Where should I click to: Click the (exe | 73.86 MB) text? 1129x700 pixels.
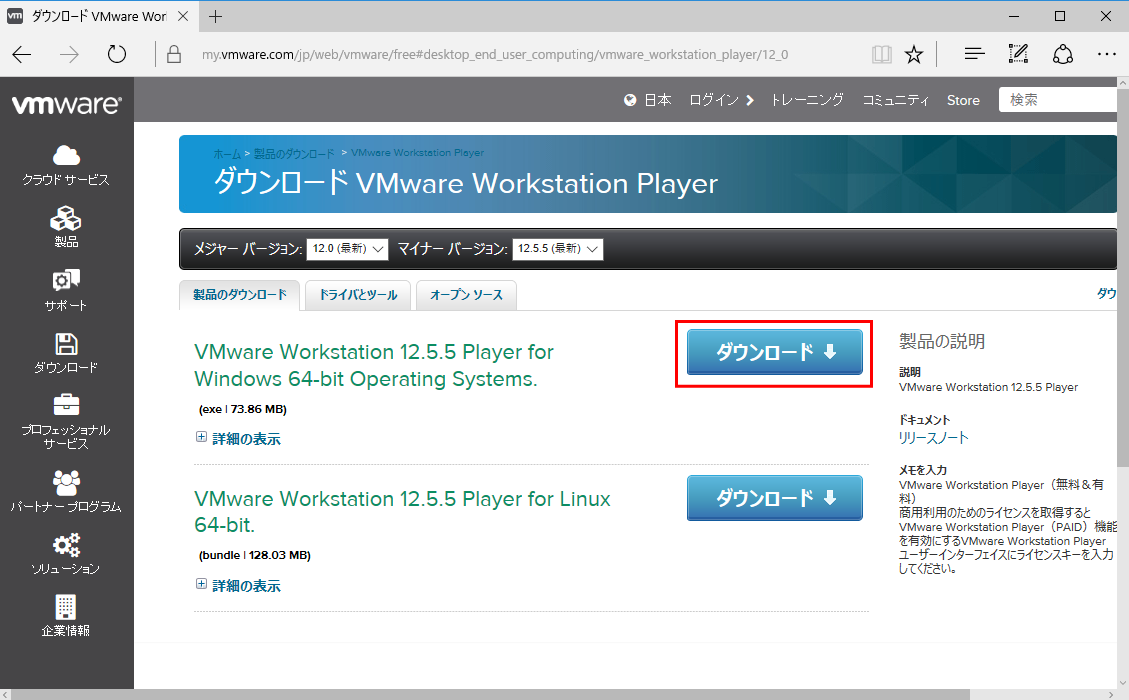[x=243, y=409]
